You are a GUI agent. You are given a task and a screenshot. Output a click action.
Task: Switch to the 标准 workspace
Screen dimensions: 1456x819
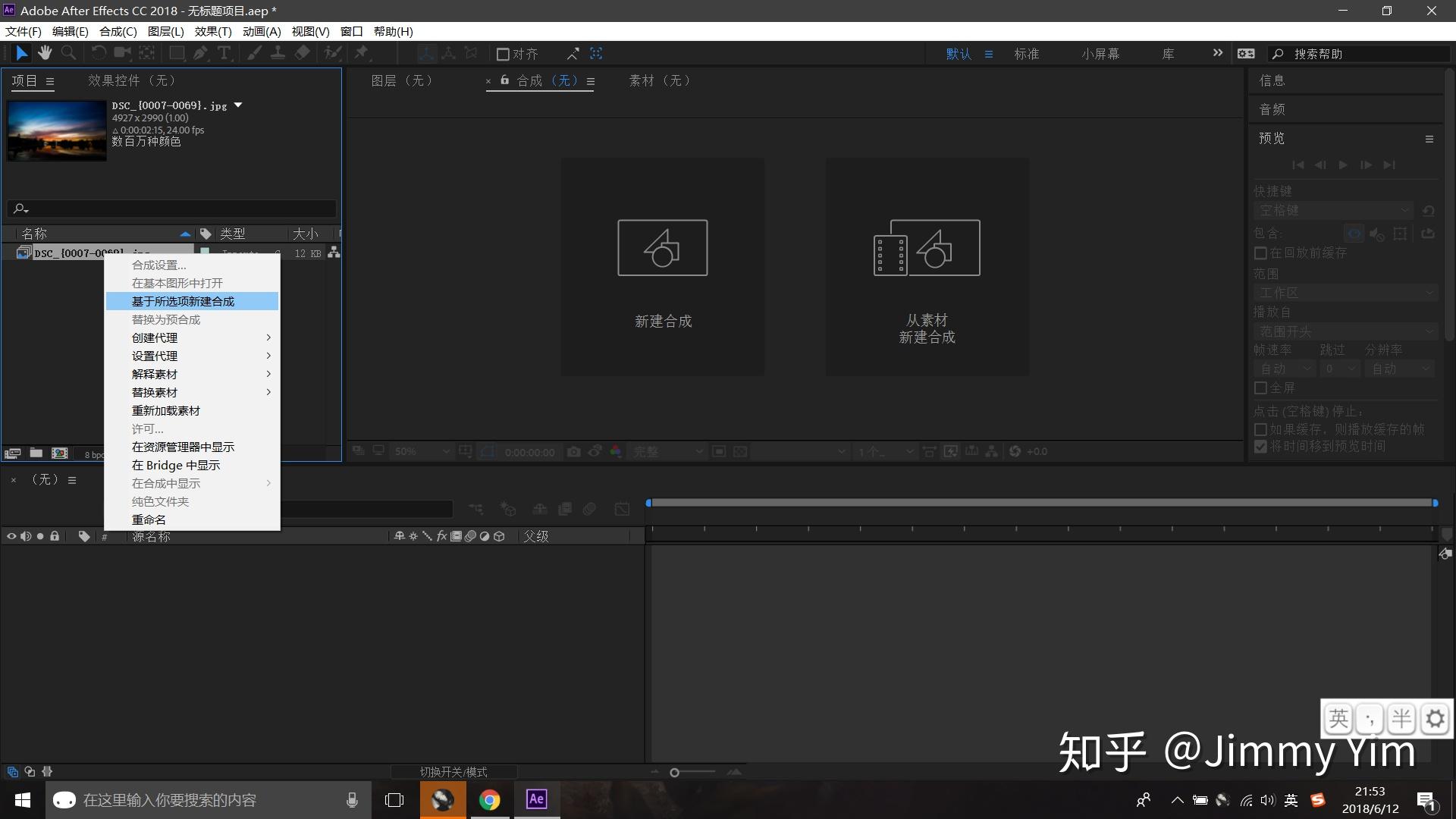click(x=1026, y=54)
